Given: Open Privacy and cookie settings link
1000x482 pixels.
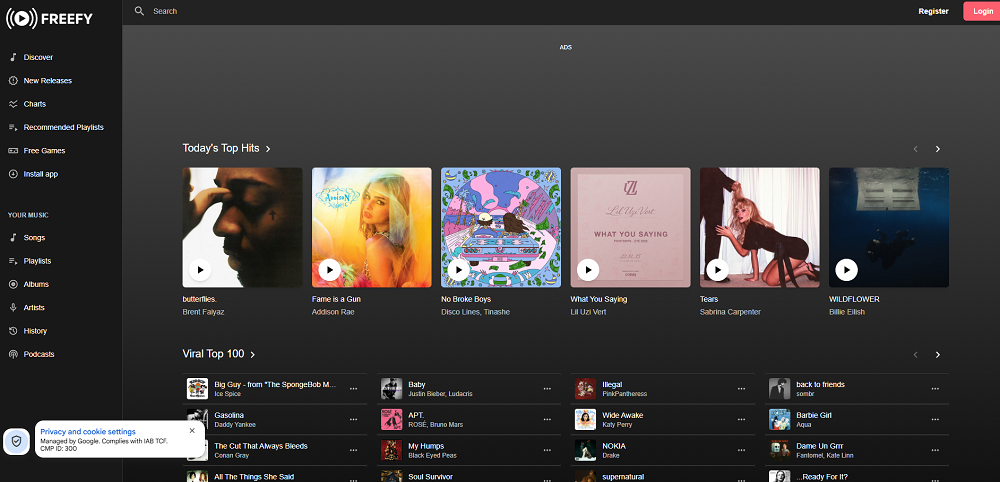Looking at the screenshot, I should coord(88,432).
